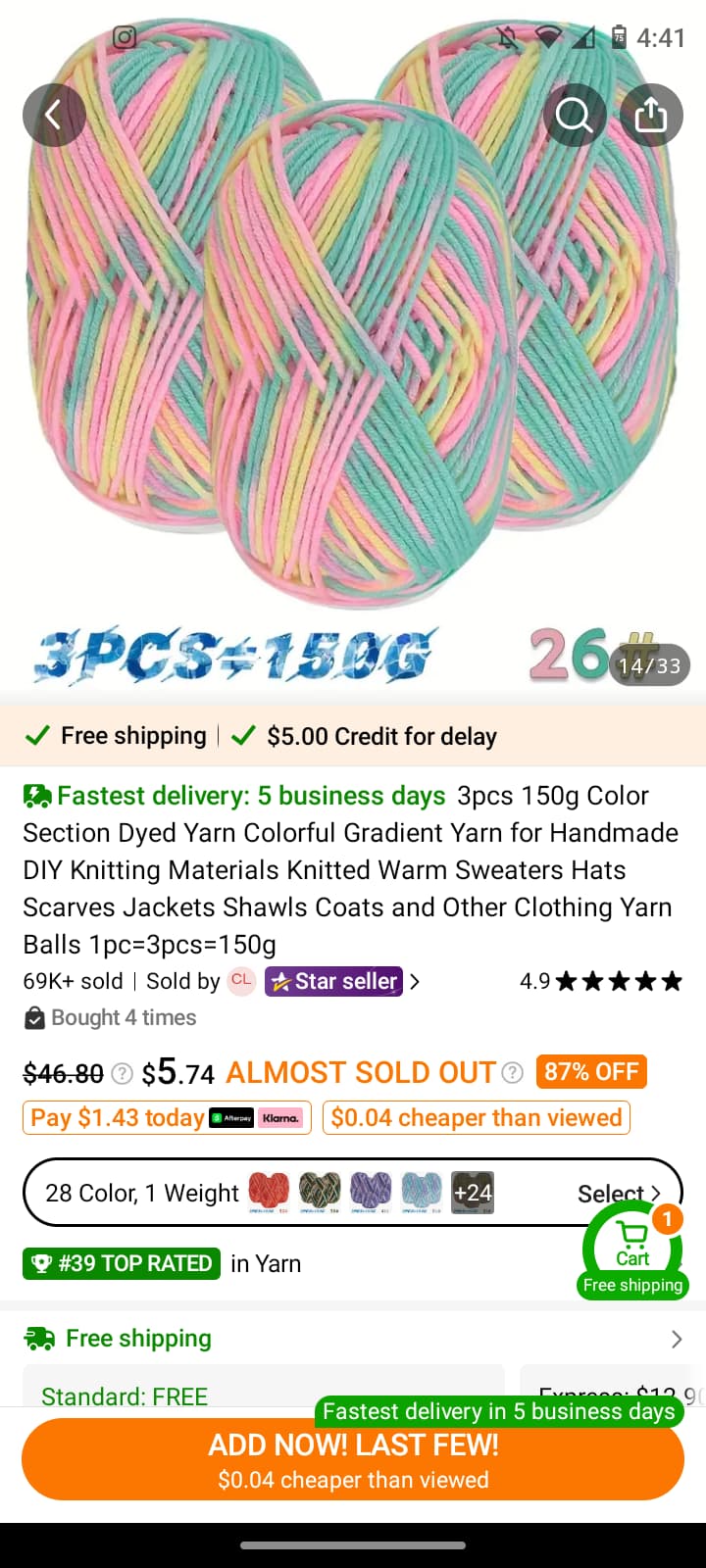Tap the share icon
This screenshot has height=1568, width=706.
[651, 115]
